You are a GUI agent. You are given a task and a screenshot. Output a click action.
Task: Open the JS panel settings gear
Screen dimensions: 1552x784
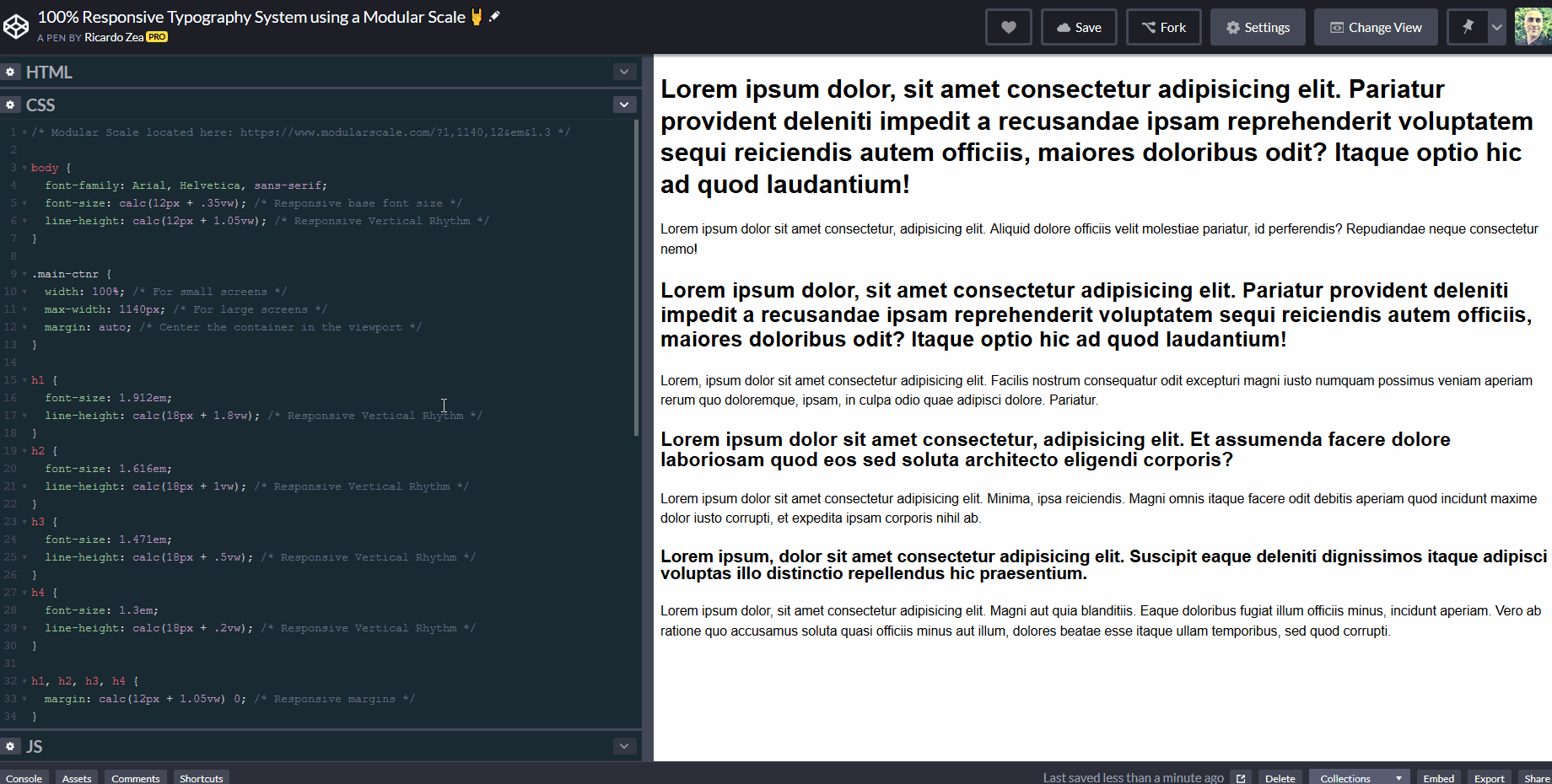[x=11, y=746]
